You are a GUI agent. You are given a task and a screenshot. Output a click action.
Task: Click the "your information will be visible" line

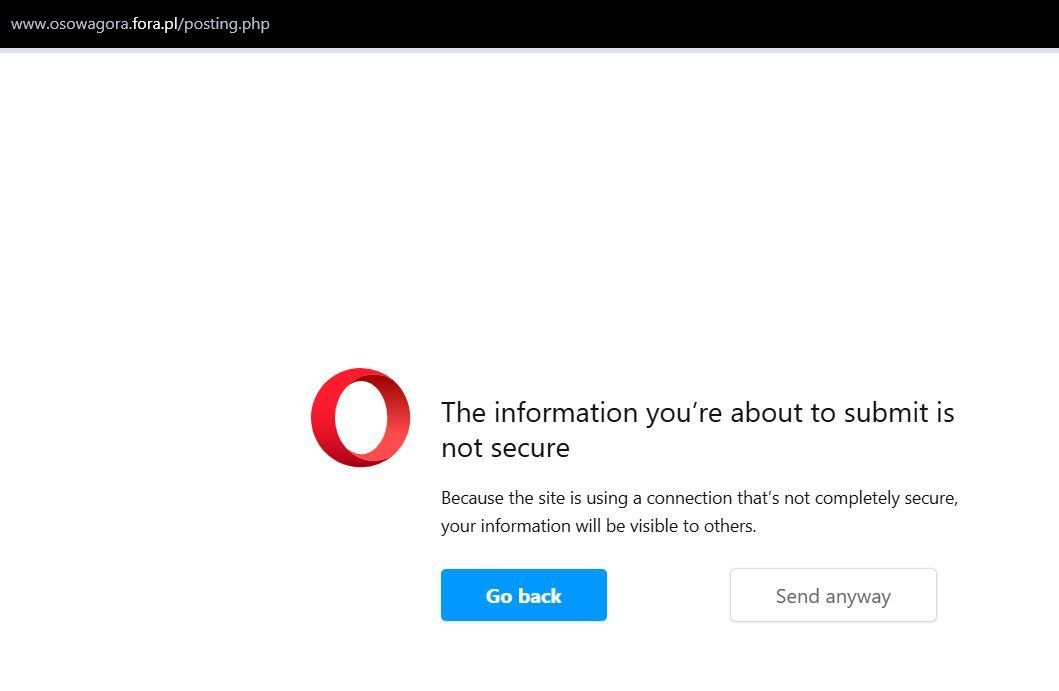pyautogui.click(x=598, y=526)
